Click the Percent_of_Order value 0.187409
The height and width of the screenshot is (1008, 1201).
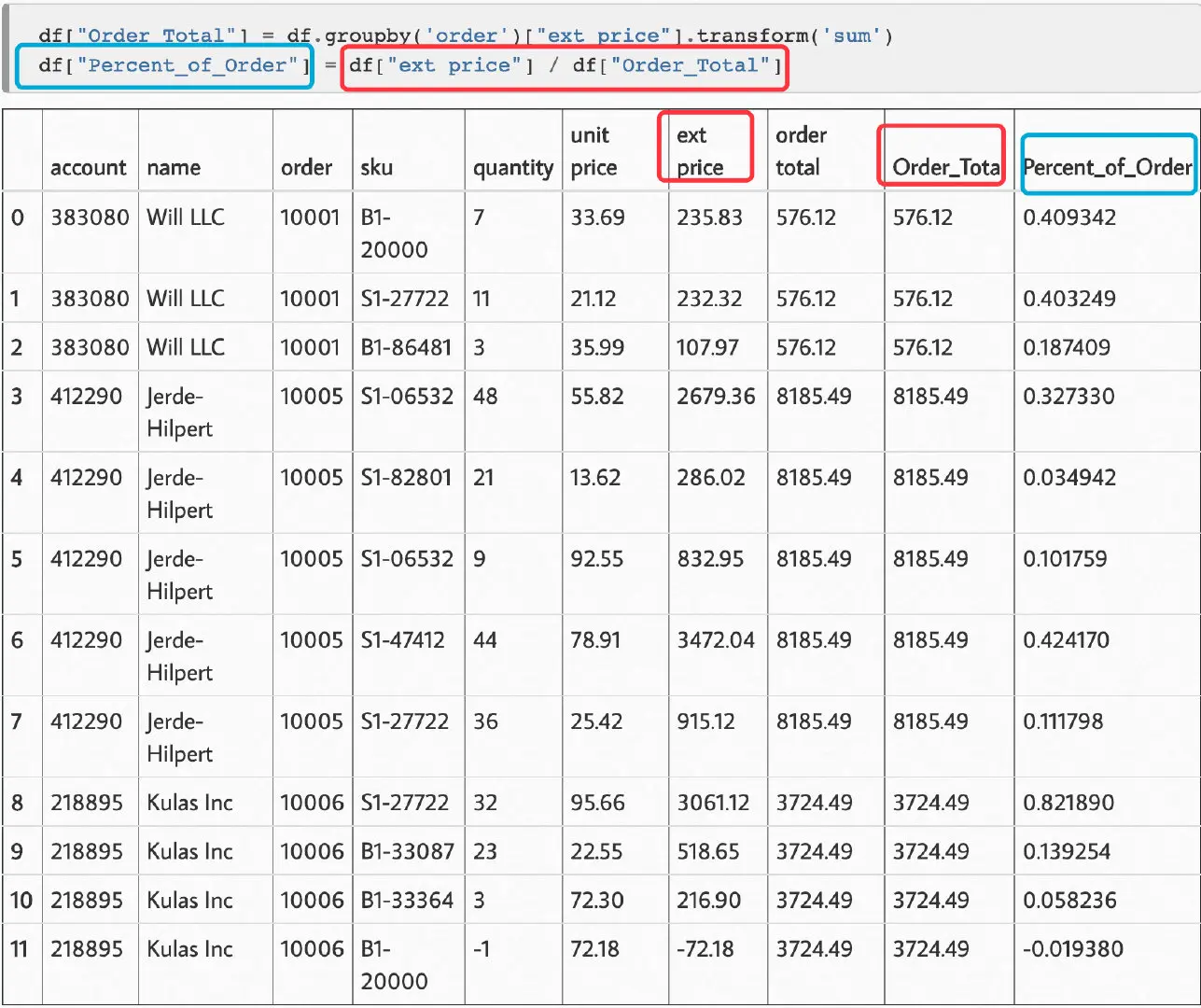(1067, 347)
